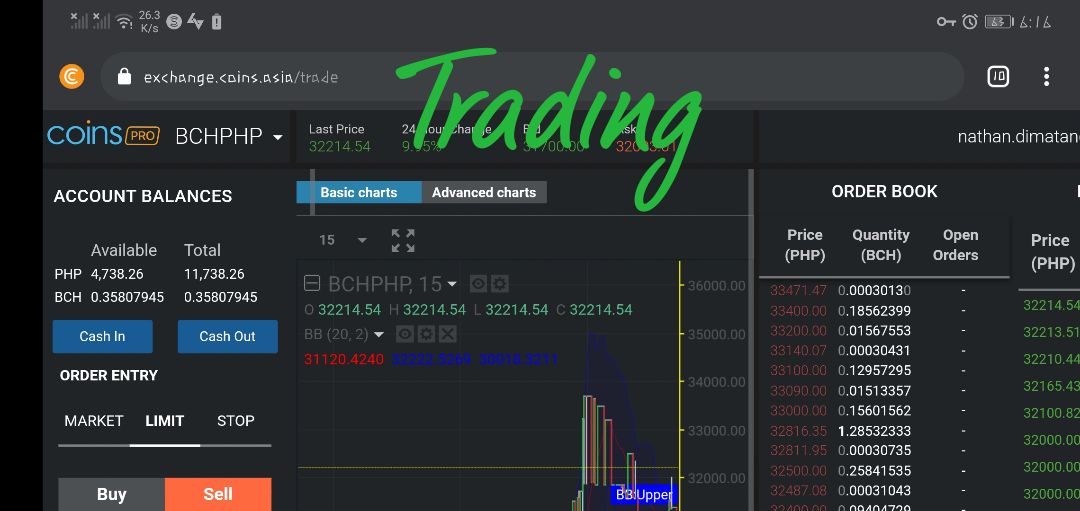The width and height of the screenshot is (1080, 511).
Task: Click the Cash Out button
Action: 227,337
